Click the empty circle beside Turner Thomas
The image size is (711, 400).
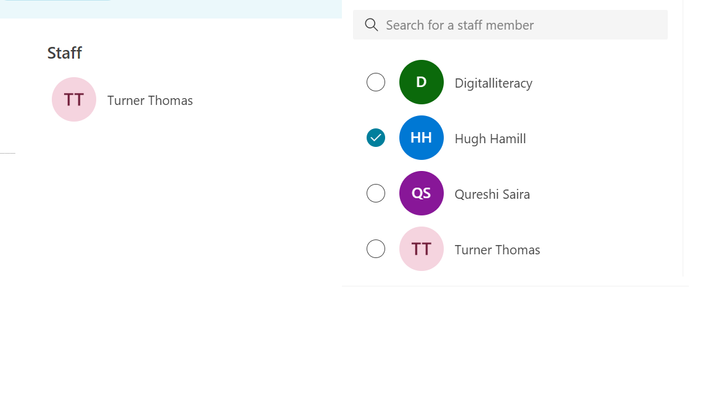pos(376,249)
